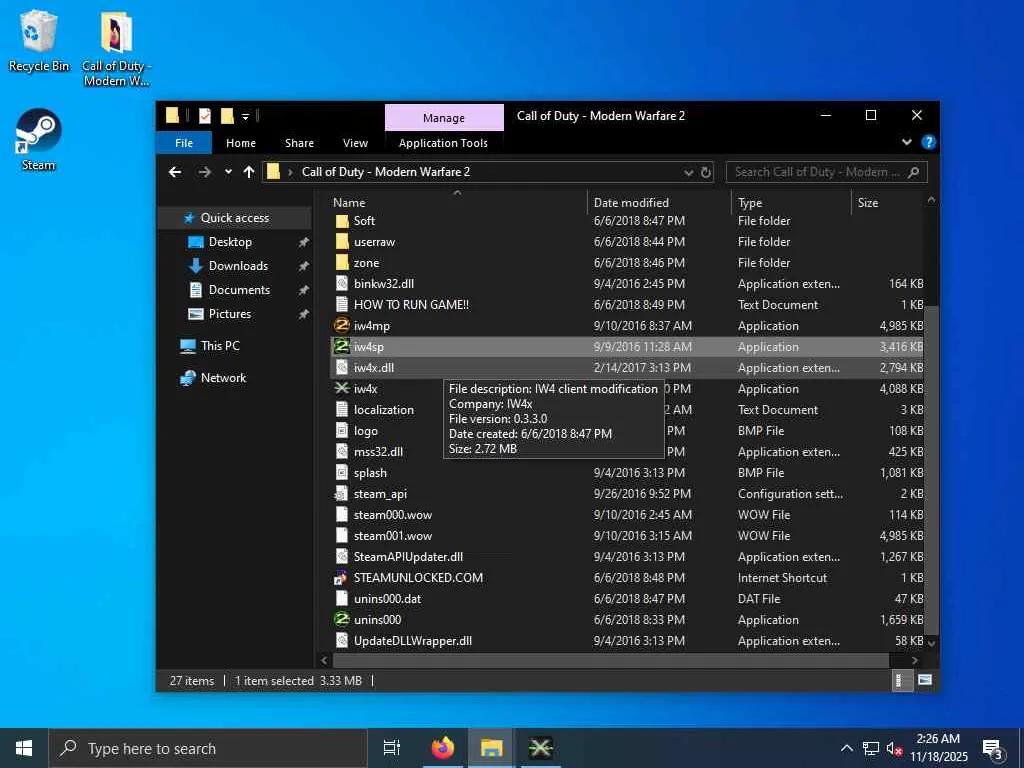Go up one folder level arrow
Viewport: 1024px width, 768px height.
pyautogui.click(x=249, y=172)
